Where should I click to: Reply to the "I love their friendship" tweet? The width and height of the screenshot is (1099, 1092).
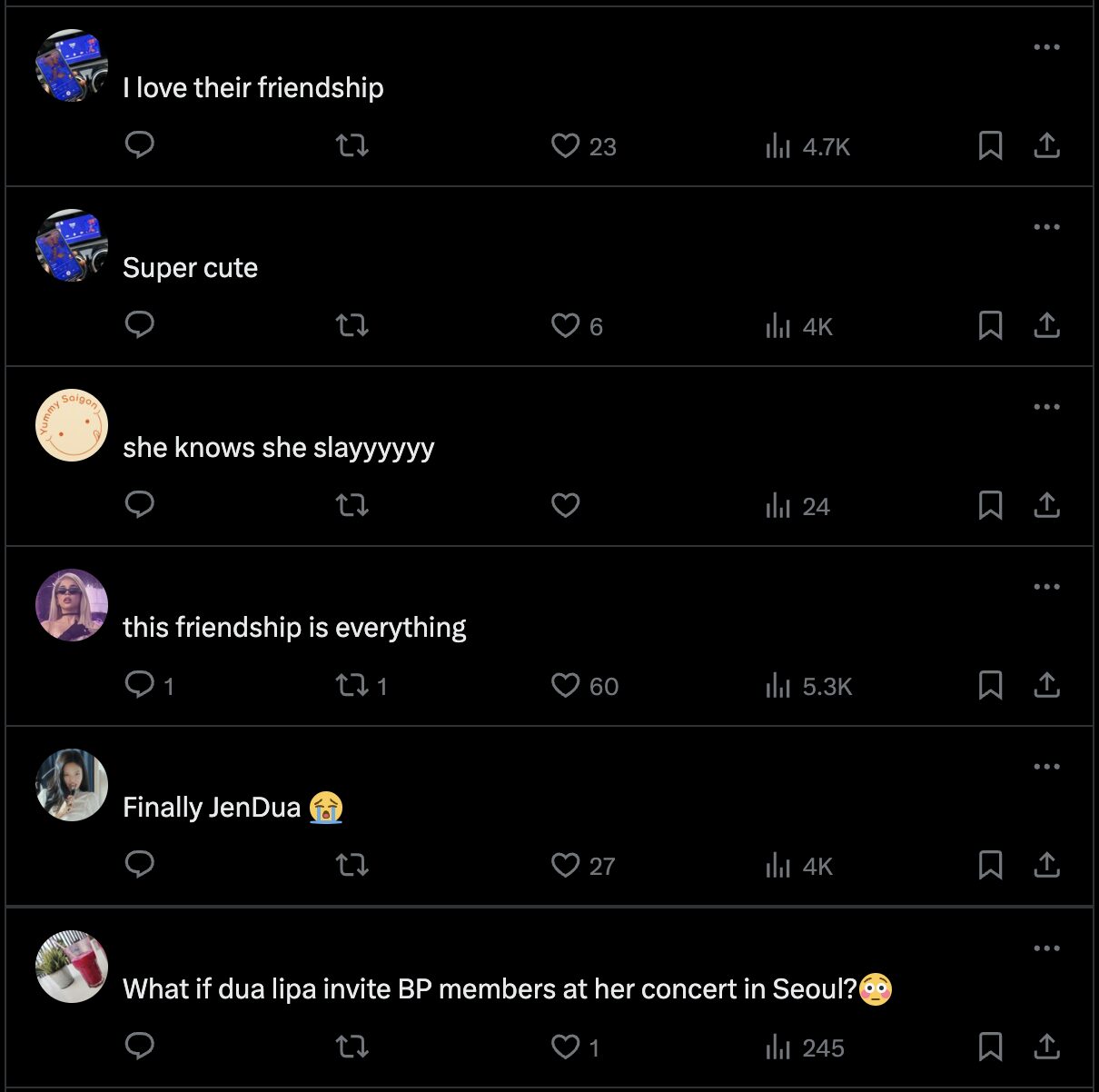[140, 145]
